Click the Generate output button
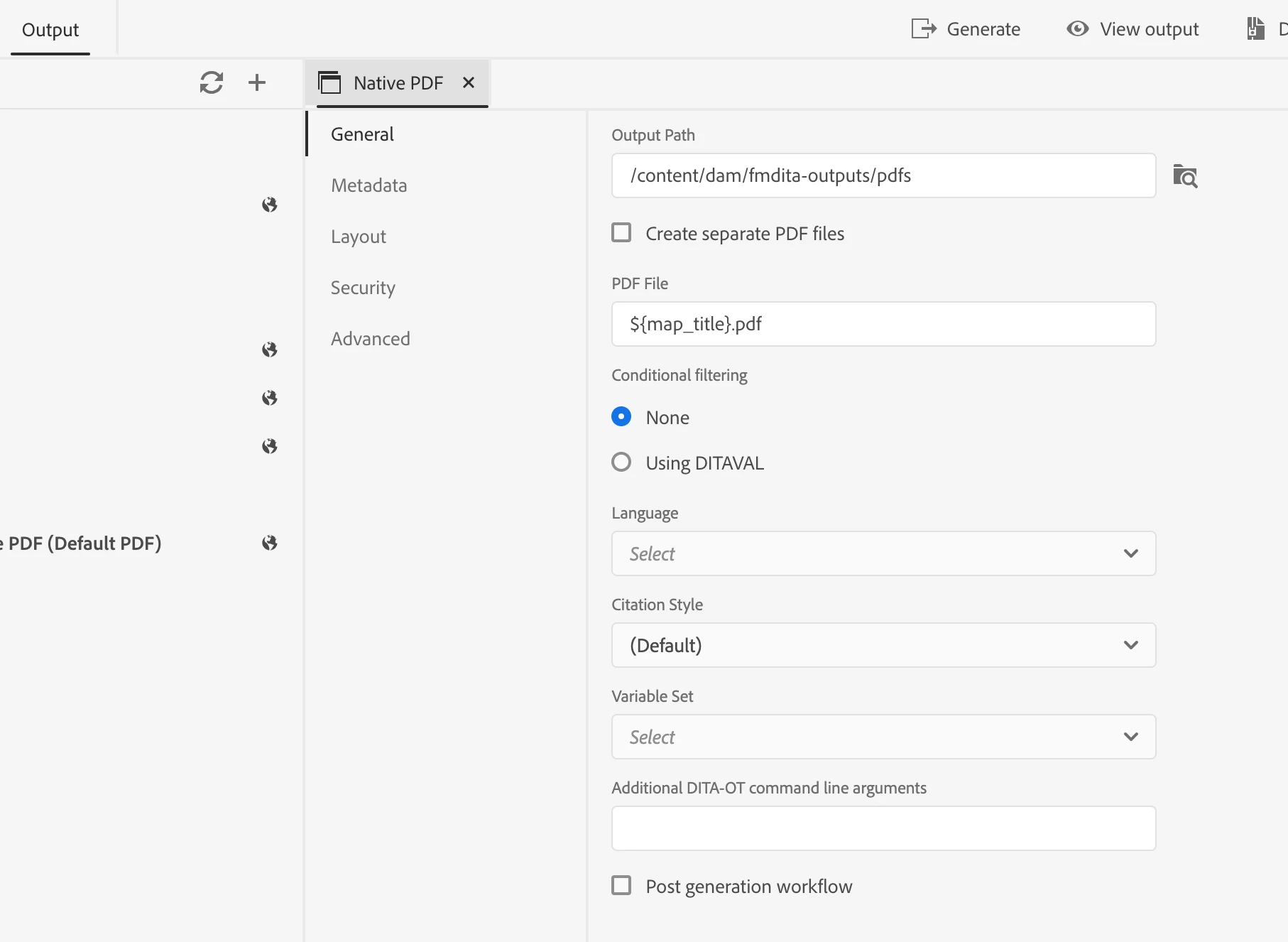The height and width of the screenshot is (942, 1288). [966, 29]
